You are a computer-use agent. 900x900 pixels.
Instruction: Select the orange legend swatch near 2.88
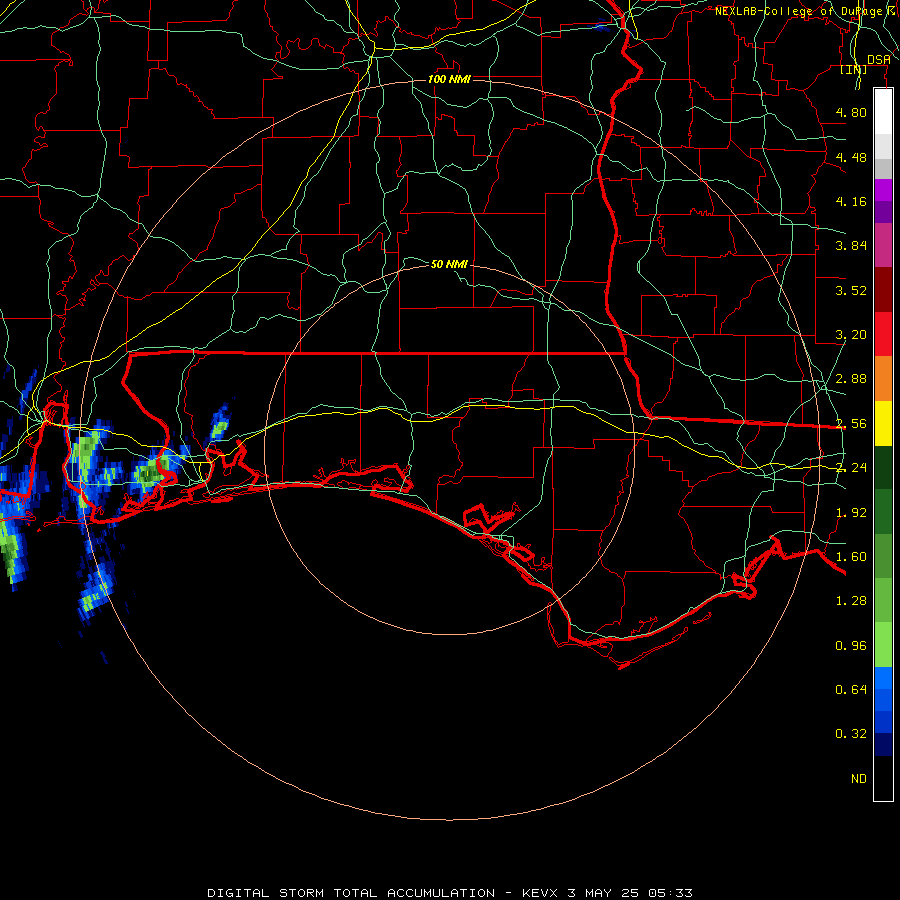[883, 379]
